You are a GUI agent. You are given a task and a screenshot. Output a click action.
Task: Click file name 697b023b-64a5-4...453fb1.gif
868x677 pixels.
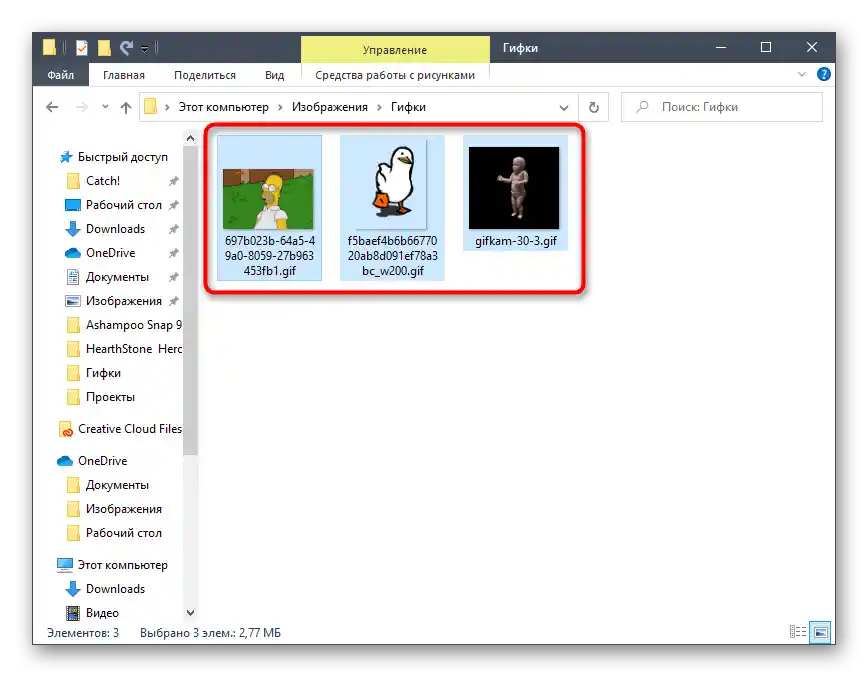pyautogui.click(x=270, y=256)
